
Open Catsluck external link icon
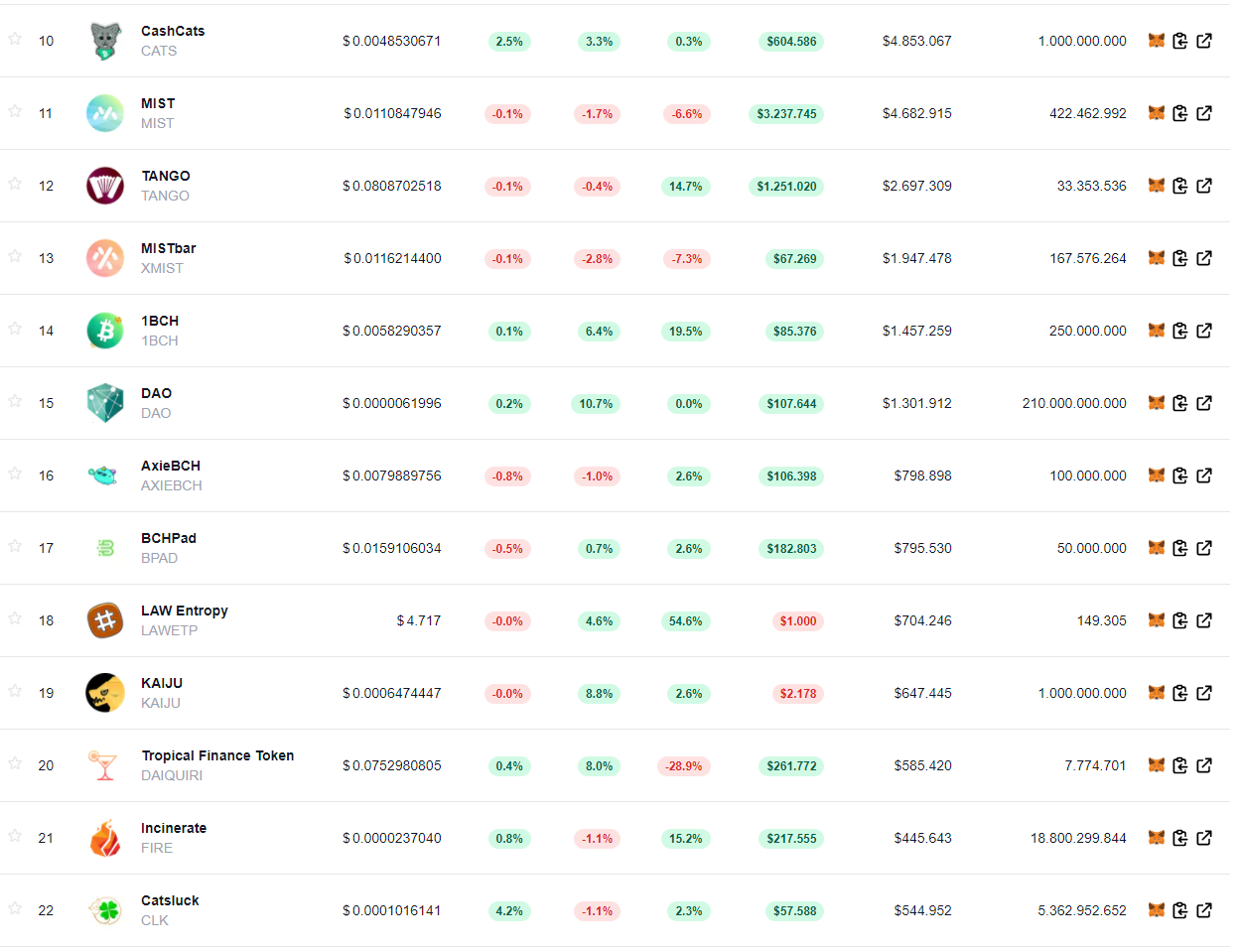pos(1204,910)
